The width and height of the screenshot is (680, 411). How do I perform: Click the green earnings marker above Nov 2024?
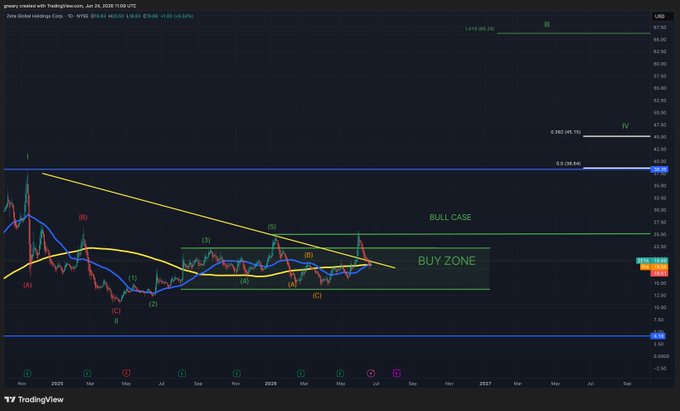[27, 373]
